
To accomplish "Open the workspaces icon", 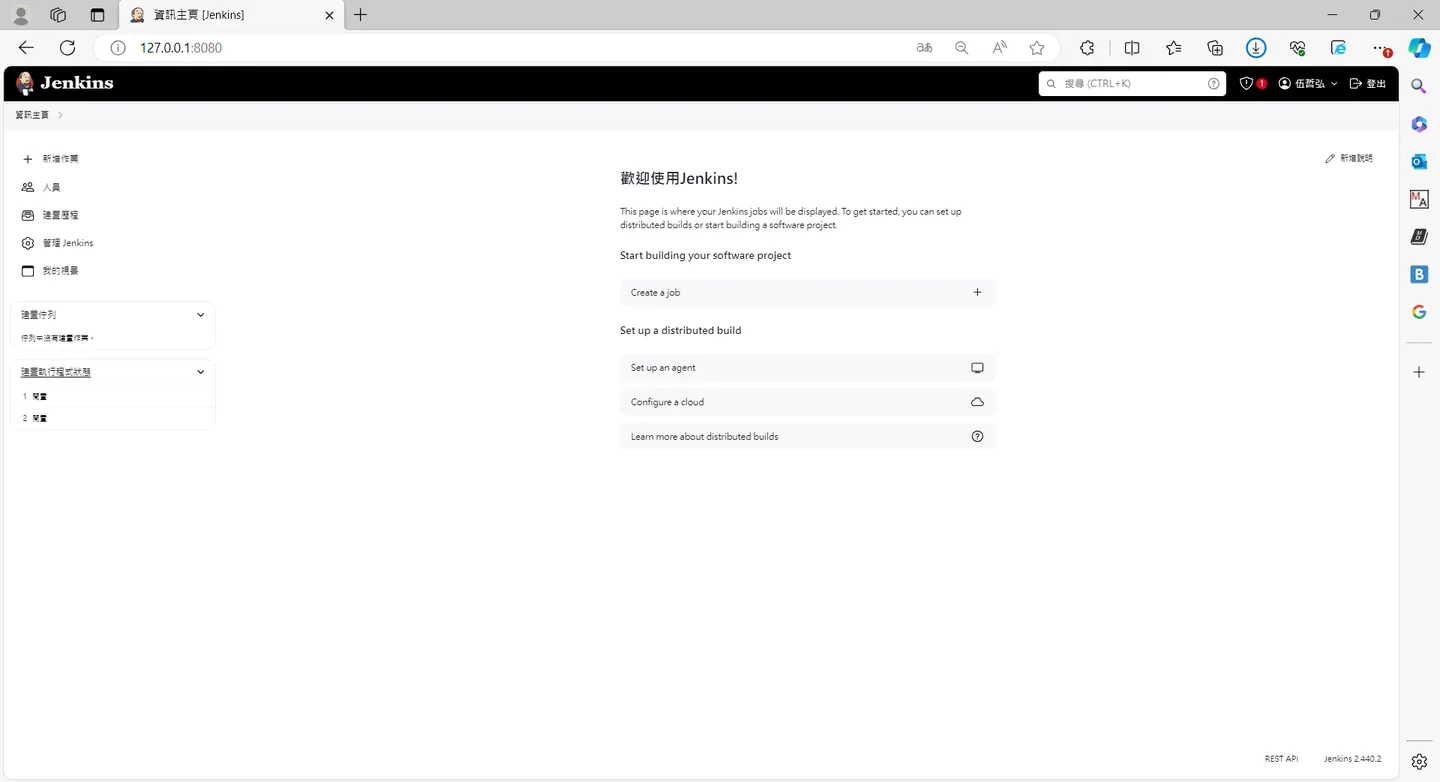I will 58,15.
